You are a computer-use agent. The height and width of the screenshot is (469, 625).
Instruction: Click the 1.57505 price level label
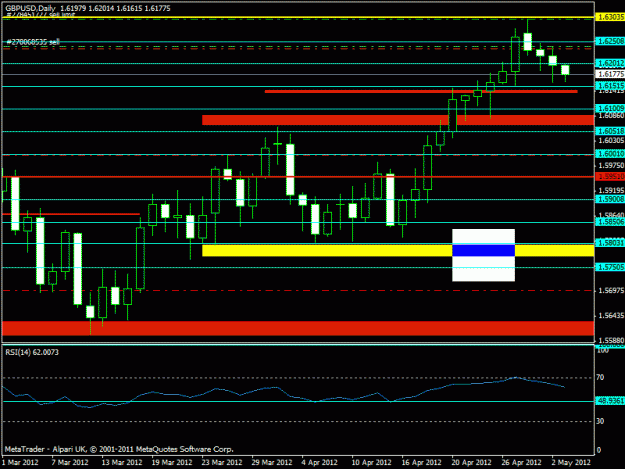[610, 267]
